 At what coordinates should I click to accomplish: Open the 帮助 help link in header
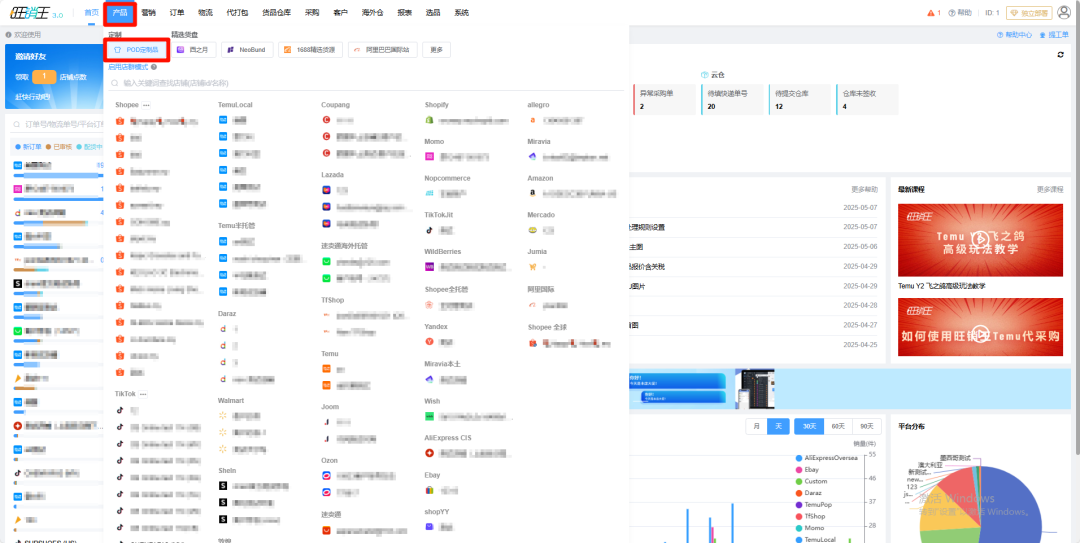[960, 12]
